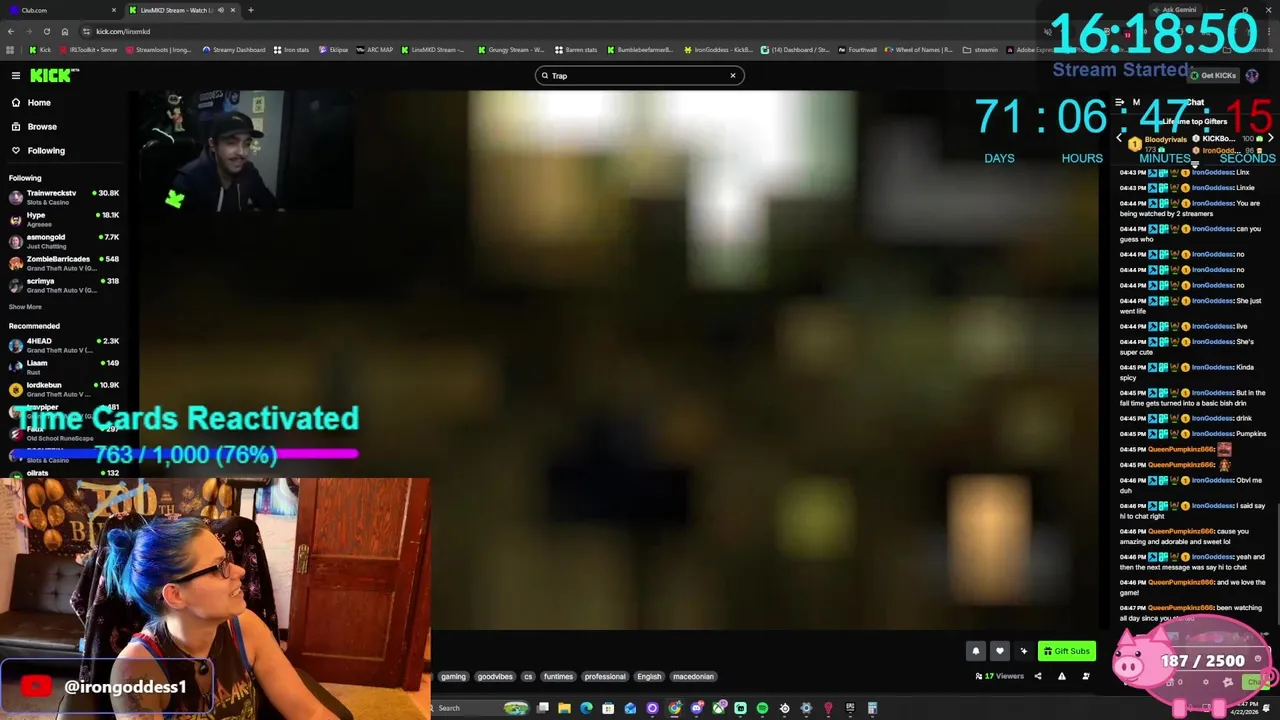Image resolution: width=1280 pixels, height=720 pixels.
Task: Click the browser reload button
Action: click(46, 31)
